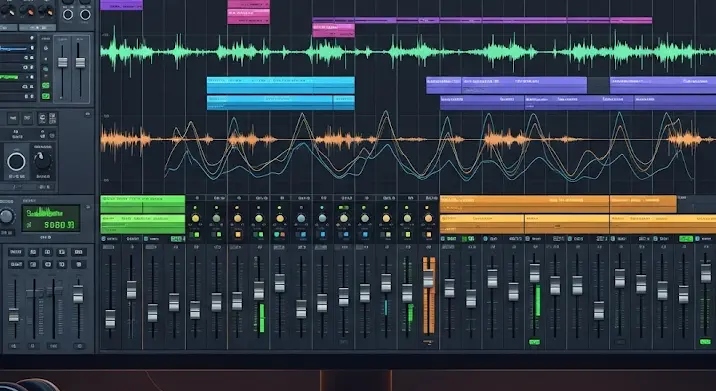Screen dimensions: 716x391
Task: Select the green audio waveform clip
Action: [x=408, y=52]
